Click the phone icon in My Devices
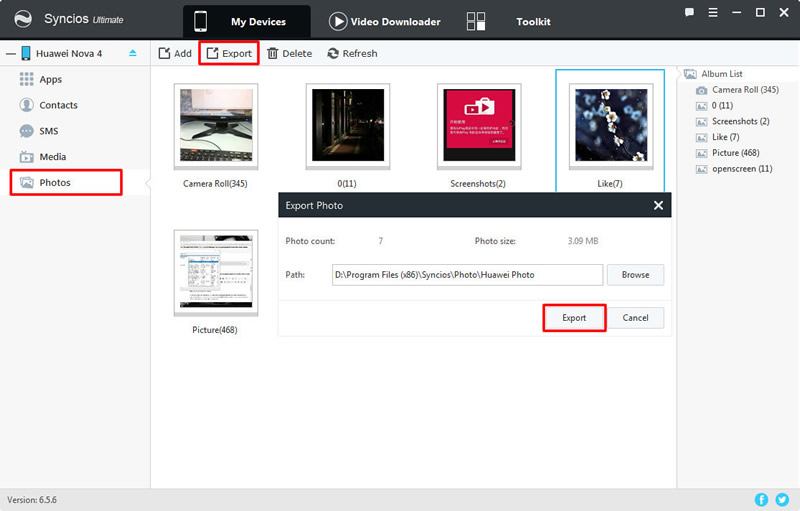This screenshot has width=800, height=511. tap(201, 21)
